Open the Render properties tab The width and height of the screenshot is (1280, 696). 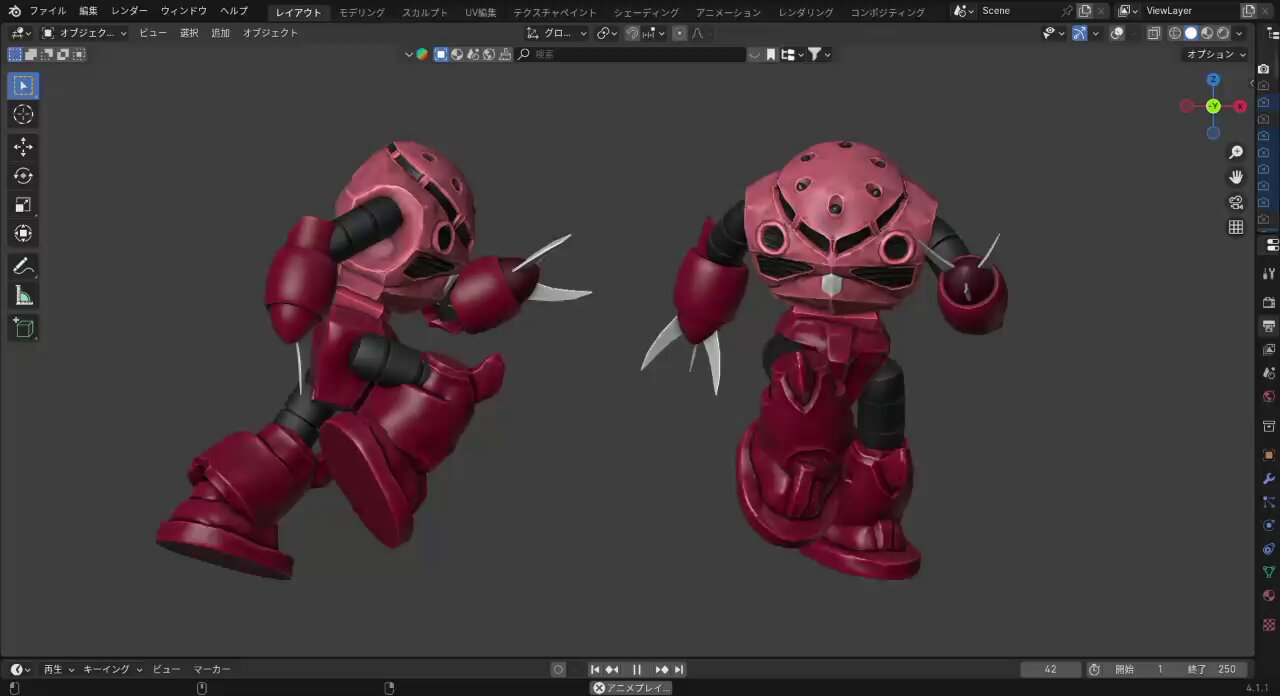pos(1269,302)
